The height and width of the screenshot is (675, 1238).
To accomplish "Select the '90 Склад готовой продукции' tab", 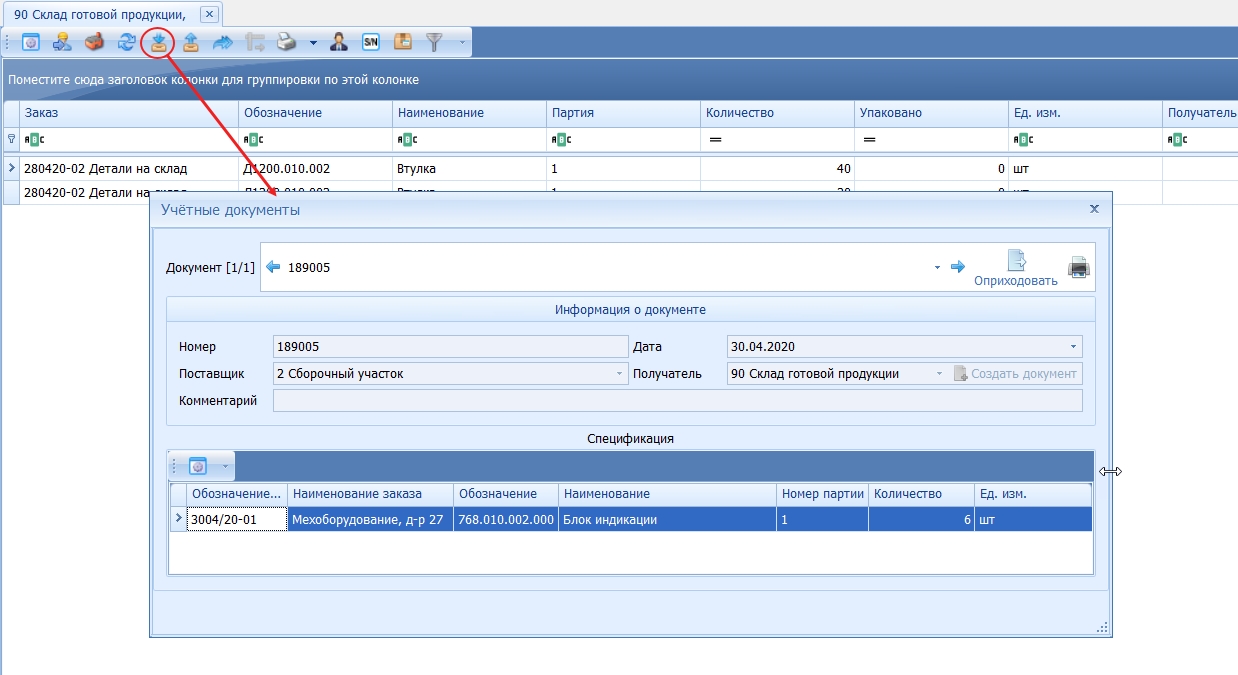I will click(99, 13).
